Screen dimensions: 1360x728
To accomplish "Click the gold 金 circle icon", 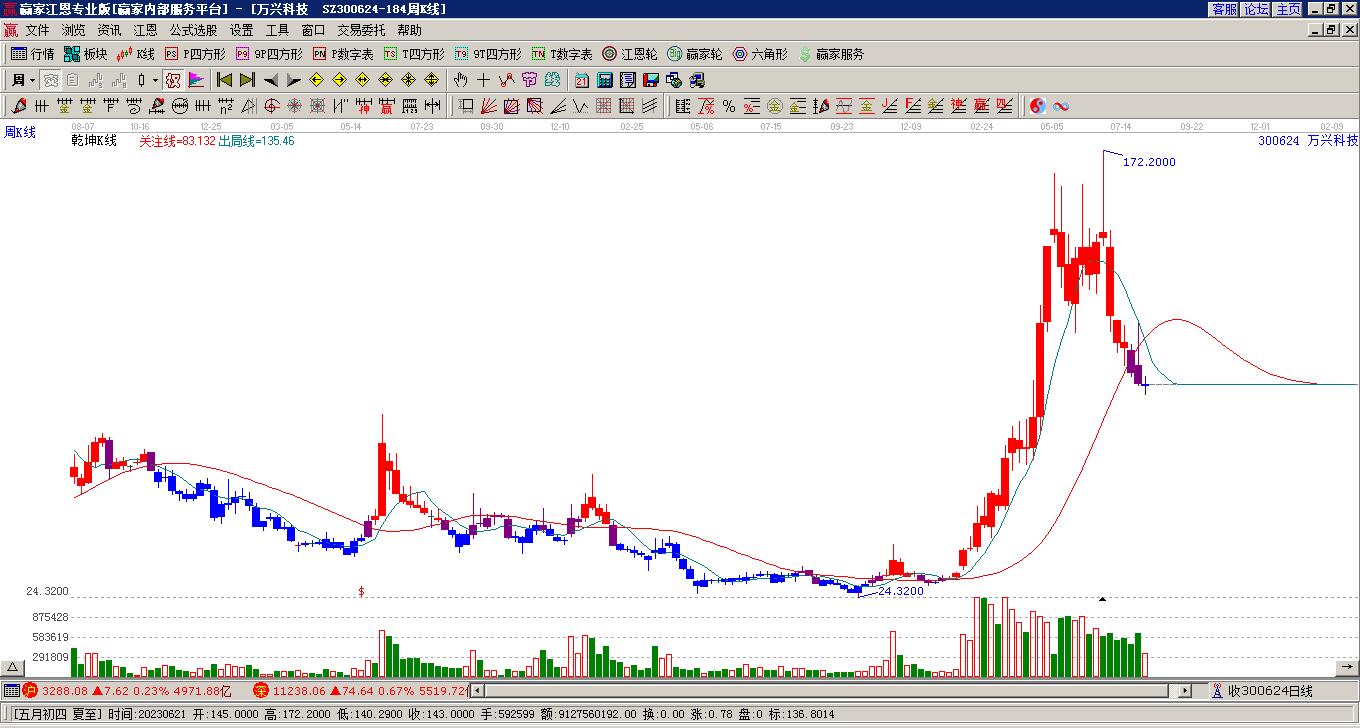I will coord(775,106).
